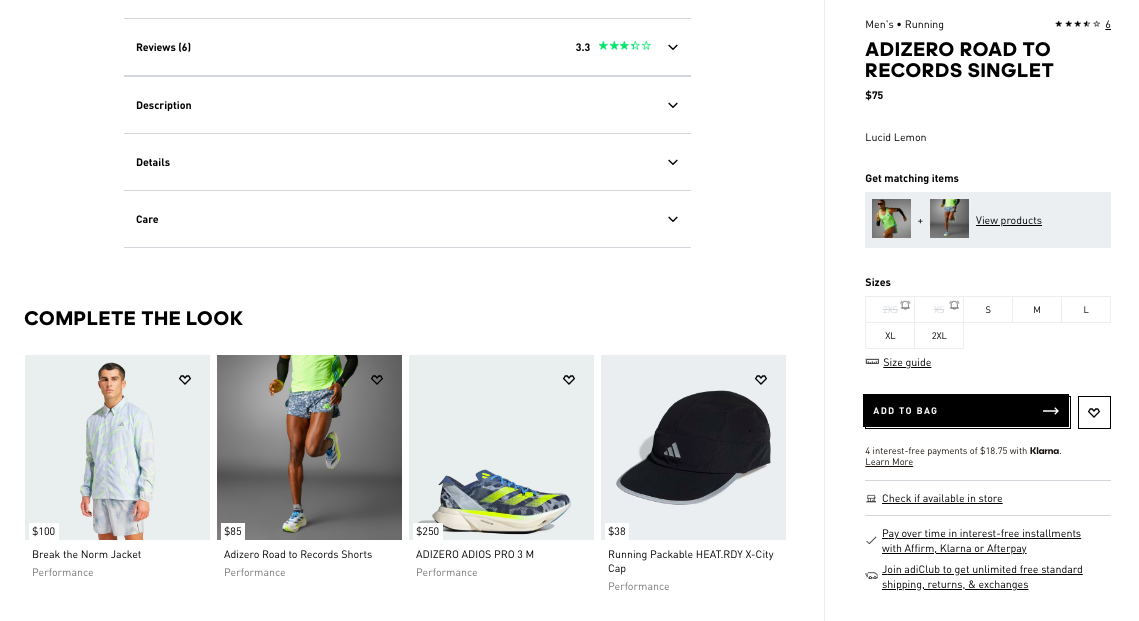Open the Size guide link
1139x621 pixels.
907,362
